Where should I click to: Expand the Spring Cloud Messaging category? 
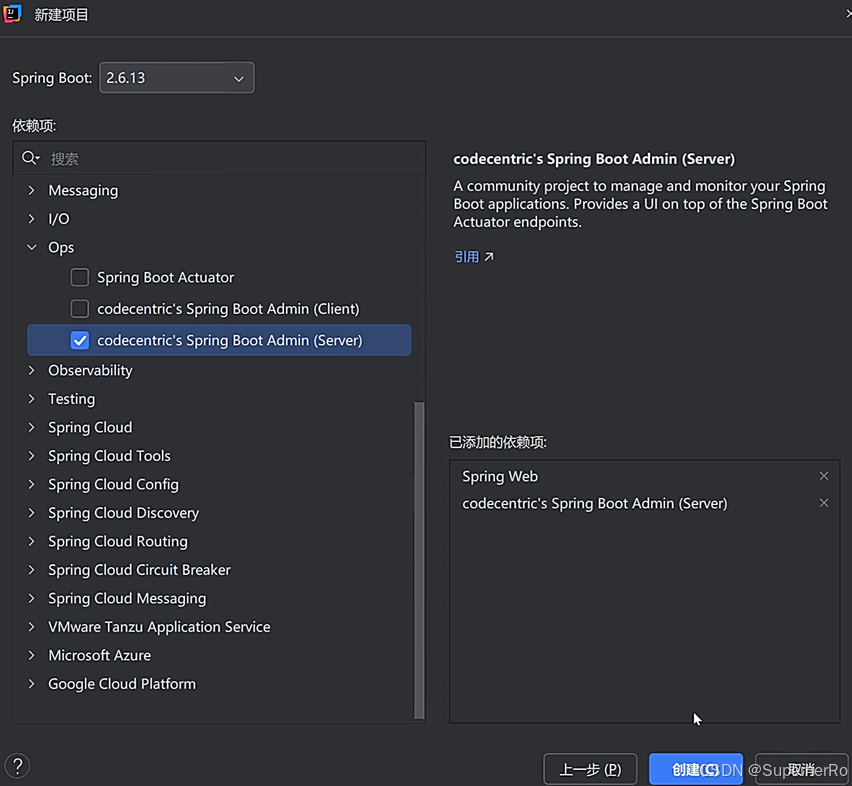32,598
